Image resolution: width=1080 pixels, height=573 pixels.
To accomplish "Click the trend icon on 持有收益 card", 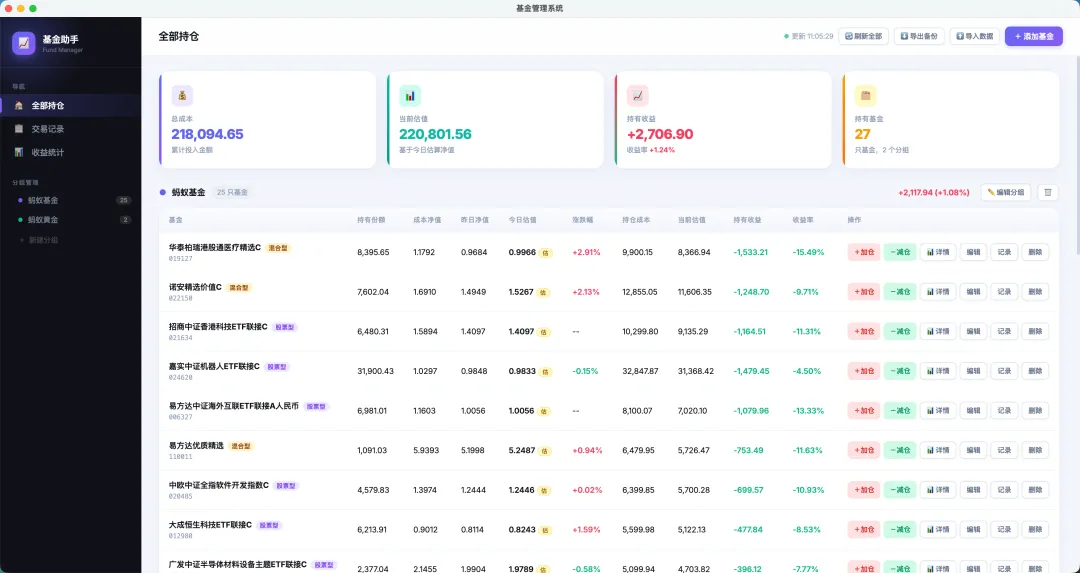I will 637,96.
